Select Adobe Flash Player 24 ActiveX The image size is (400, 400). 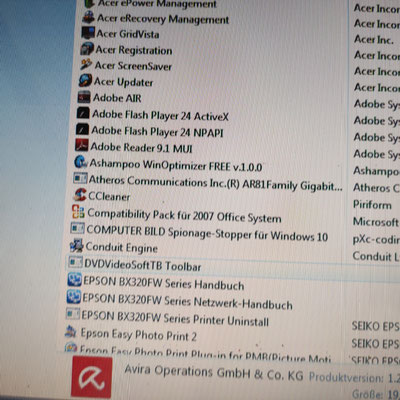pos(160,115)
